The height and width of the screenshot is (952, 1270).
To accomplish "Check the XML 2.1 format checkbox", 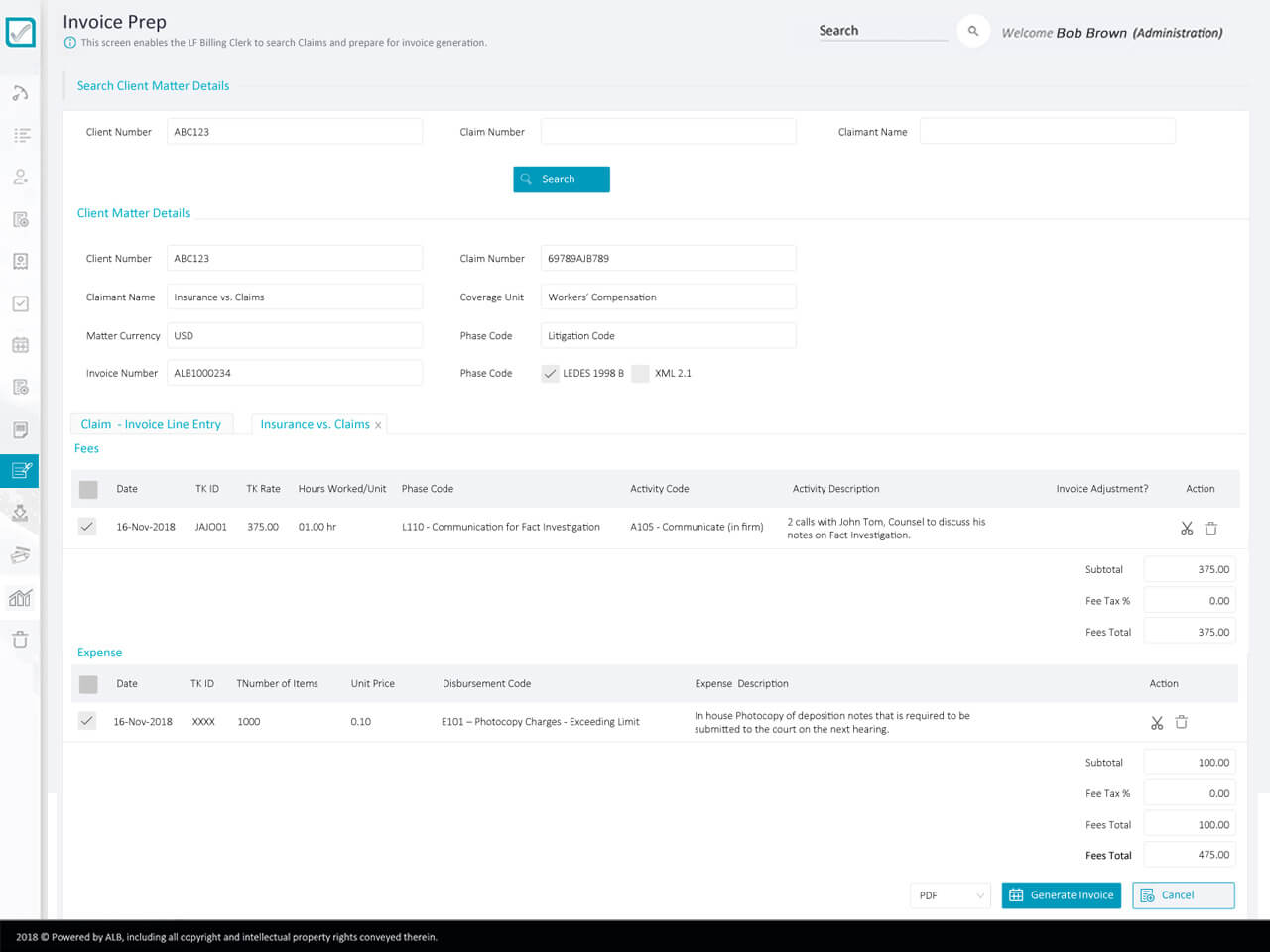I will [x=640, y=373].
